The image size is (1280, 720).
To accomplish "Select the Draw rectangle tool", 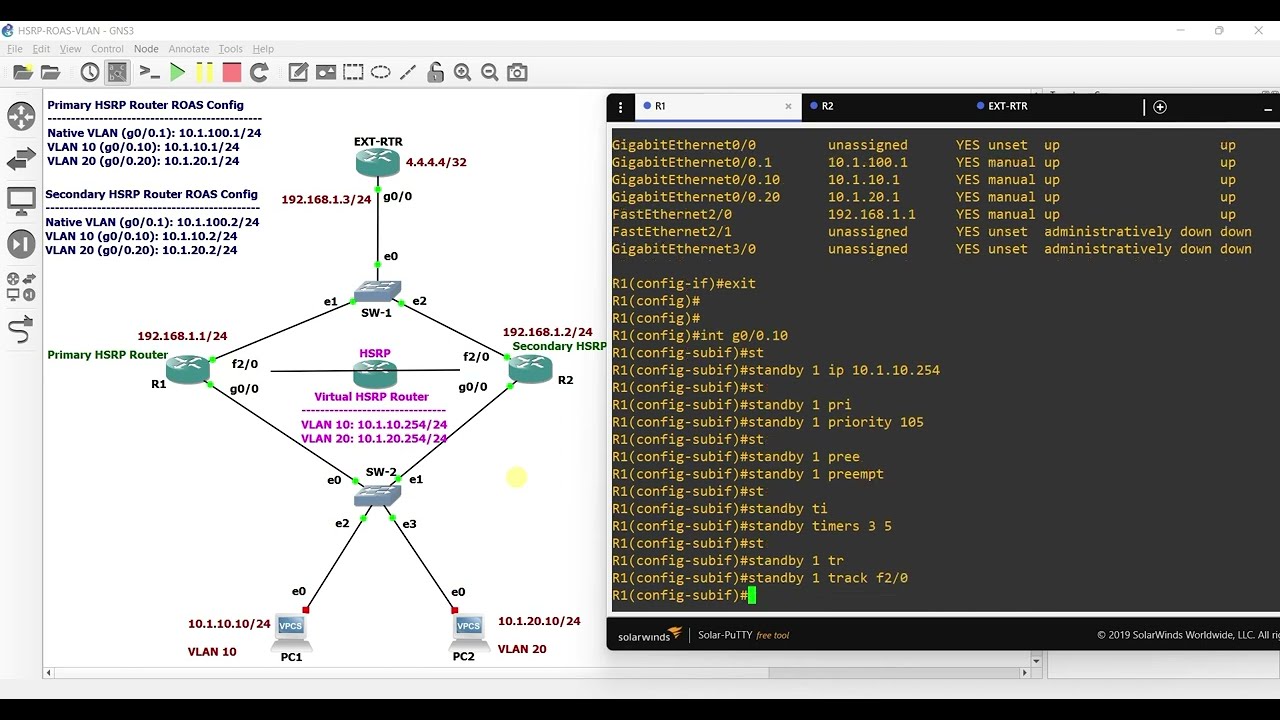I will [x=353, y=72].
